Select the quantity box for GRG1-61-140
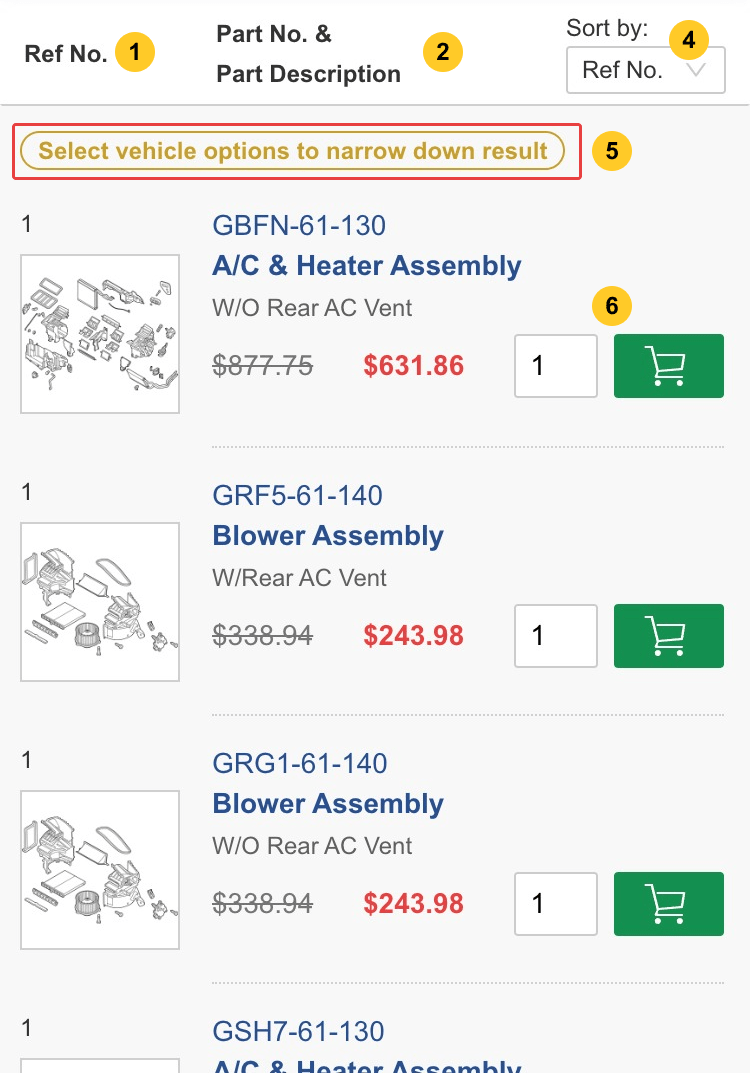 [x=556, y=903]
